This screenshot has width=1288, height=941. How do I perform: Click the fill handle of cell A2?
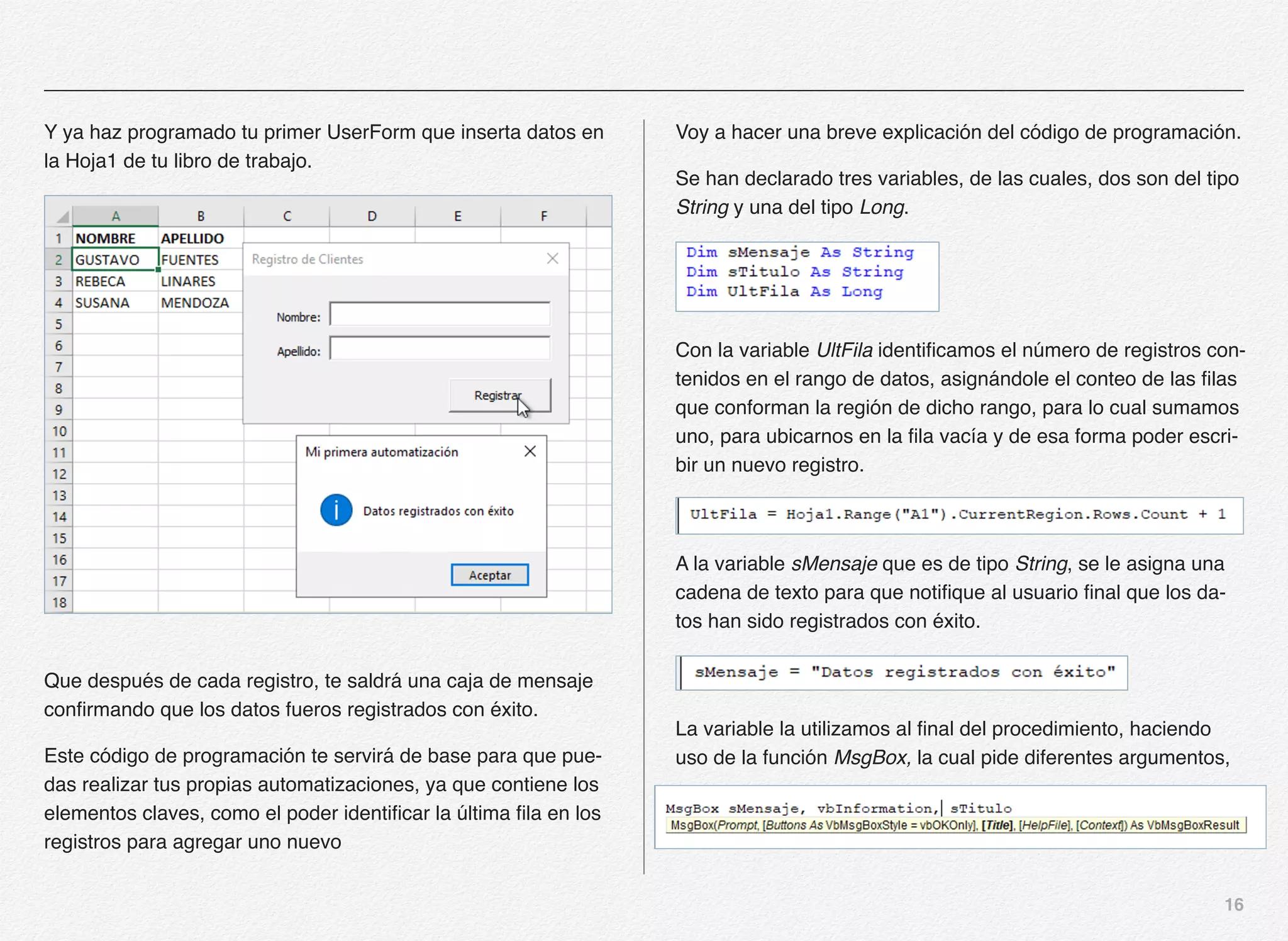pyautogui.click(x=158, y=270)
